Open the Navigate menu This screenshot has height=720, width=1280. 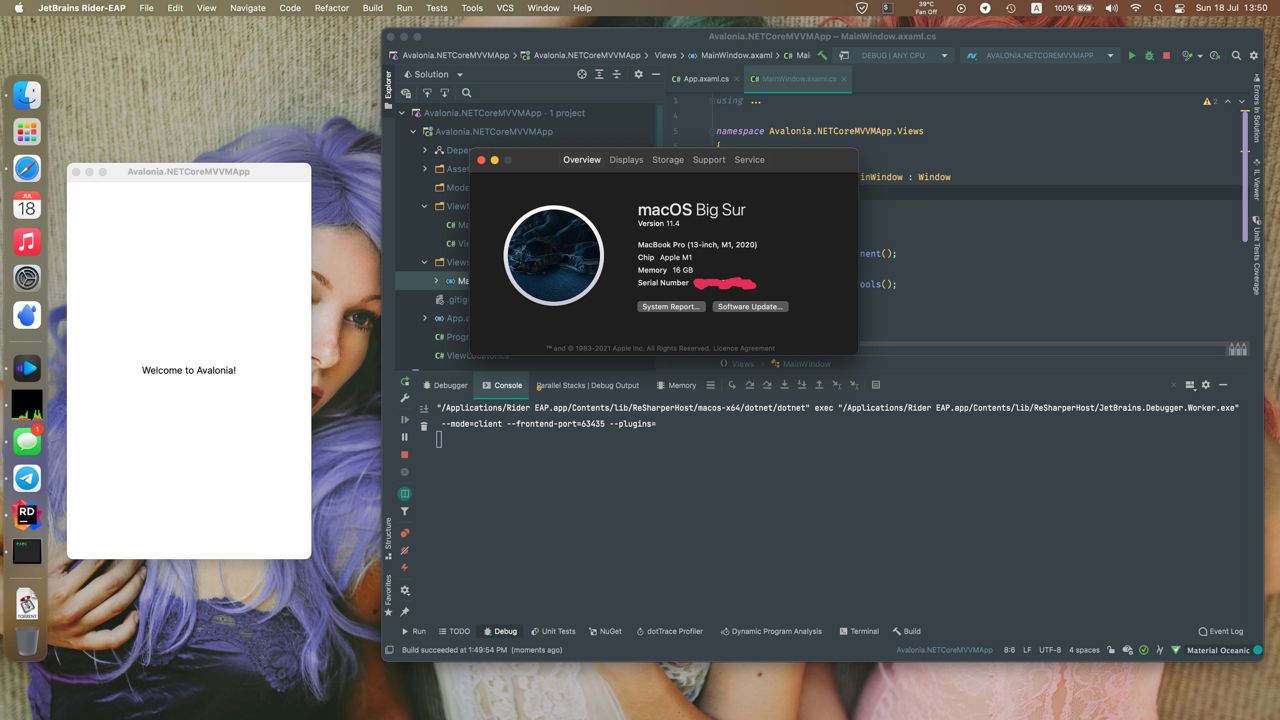point(248,8)
